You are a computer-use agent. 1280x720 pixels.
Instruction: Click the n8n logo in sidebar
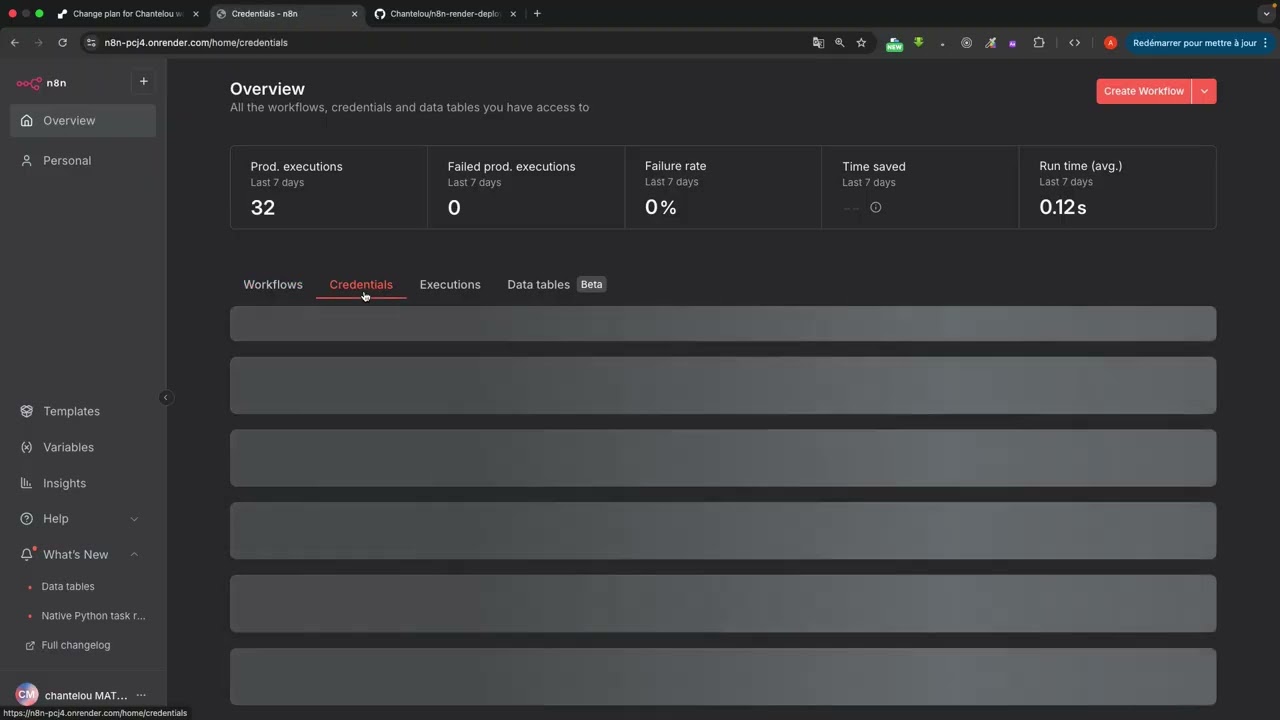coord(41,83)
